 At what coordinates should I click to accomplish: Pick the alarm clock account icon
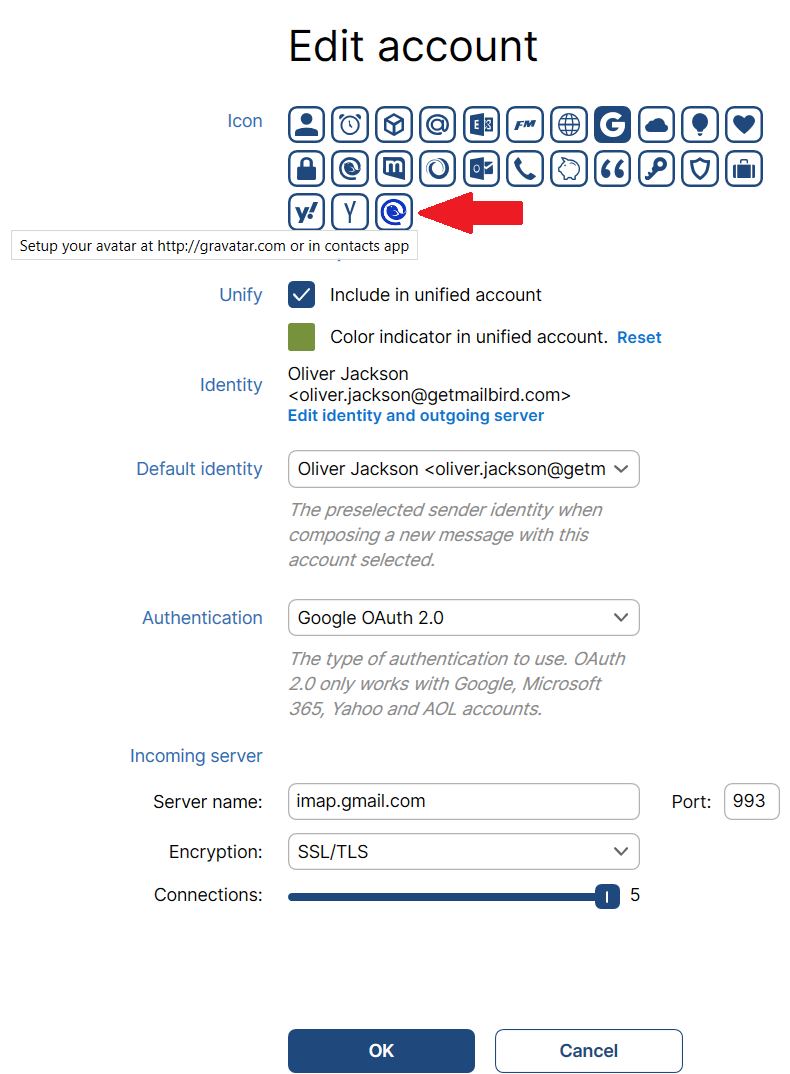(x=350, y=124)
